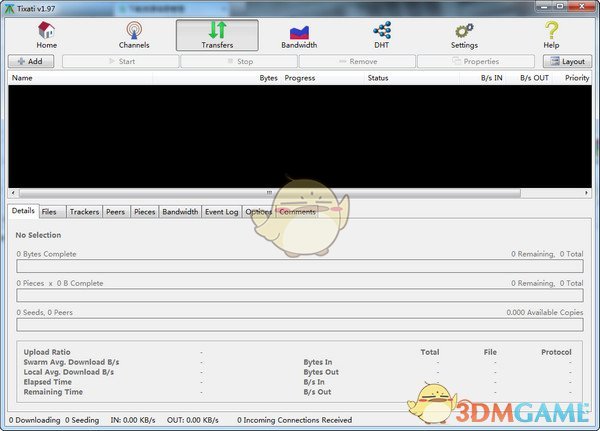The image size is (600, 431).
Task: Click the 'Bytes In' row label
Action: pyautogui.click(x=318, y=362)
